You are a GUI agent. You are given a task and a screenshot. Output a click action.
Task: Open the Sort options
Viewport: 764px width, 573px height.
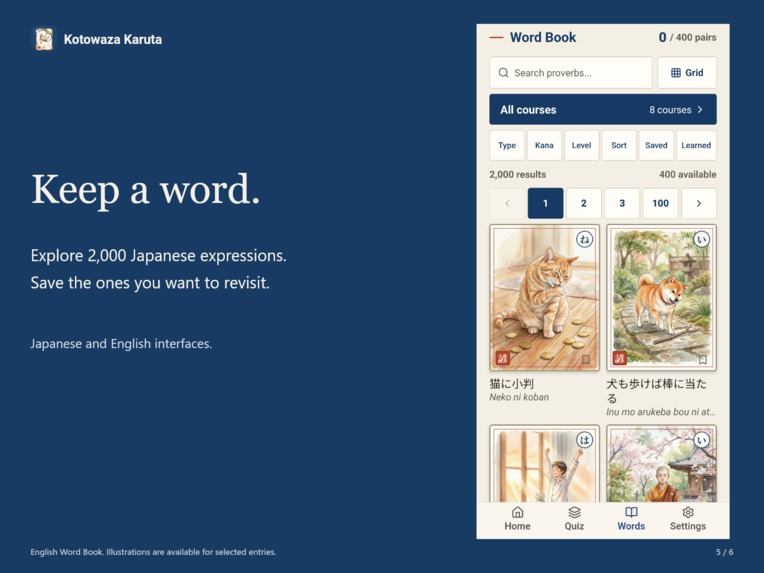pos(619,145)
